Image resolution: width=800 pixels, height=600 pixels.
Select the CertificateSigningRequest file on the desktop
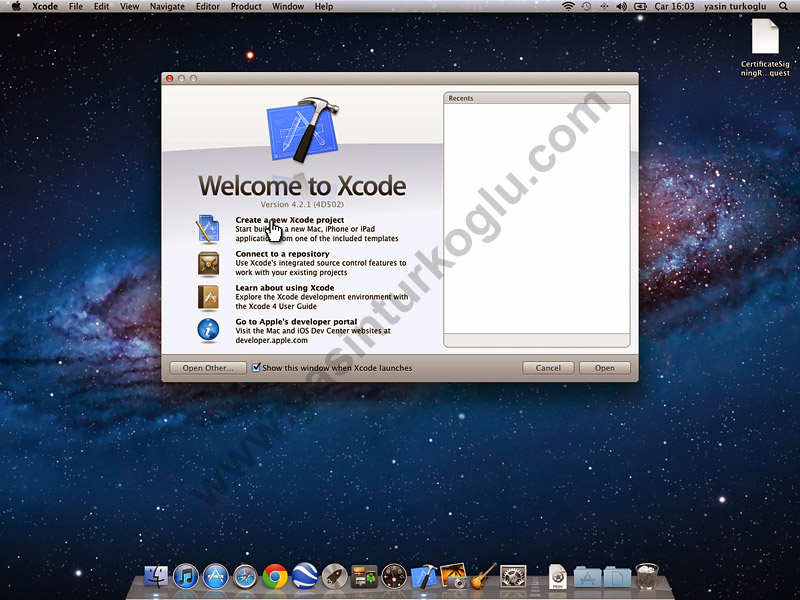click(765, 47)
